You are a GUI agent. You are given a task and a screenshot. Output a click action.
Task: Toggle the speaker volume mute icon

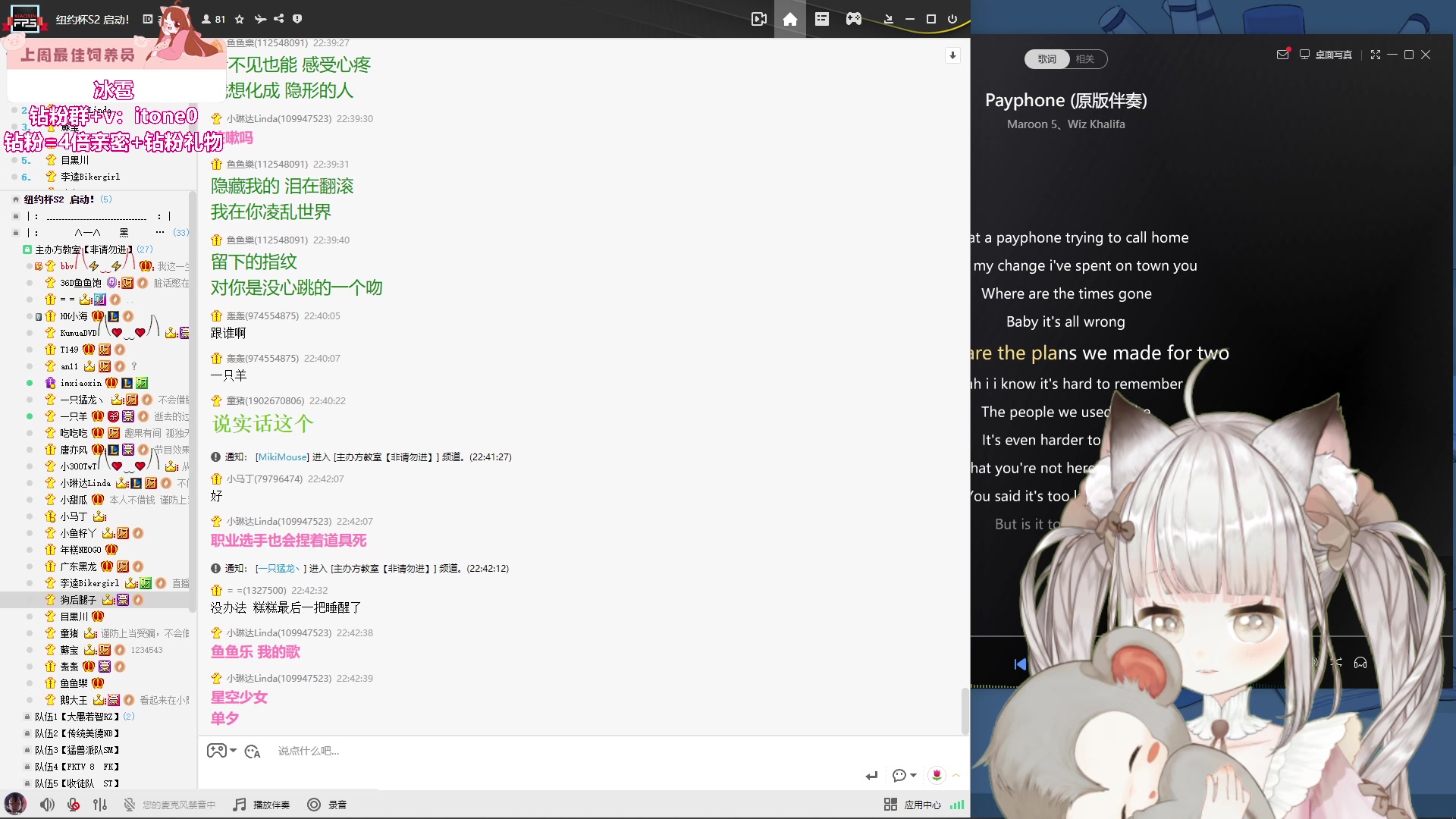click(x=47, y=805)
